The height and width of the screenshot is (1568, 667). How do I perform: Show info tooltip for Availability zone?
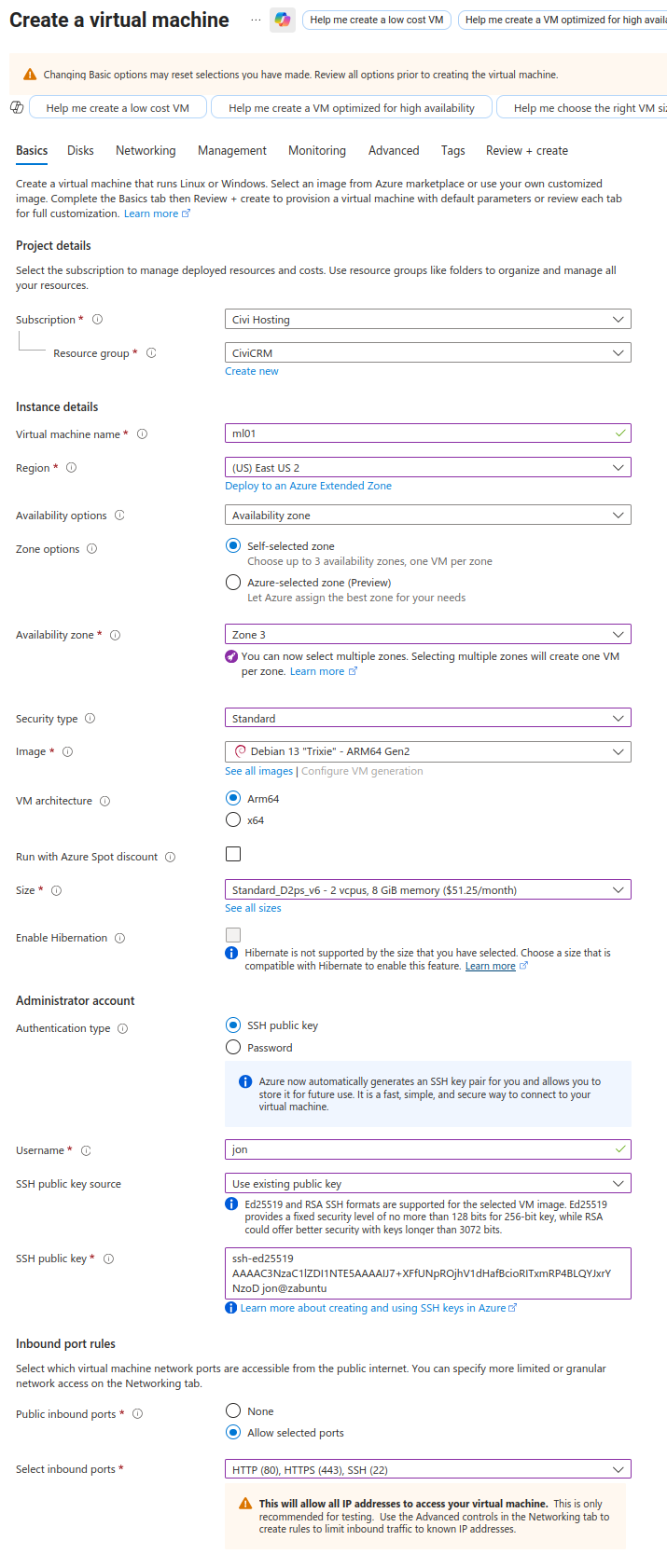tap(116, 635)
